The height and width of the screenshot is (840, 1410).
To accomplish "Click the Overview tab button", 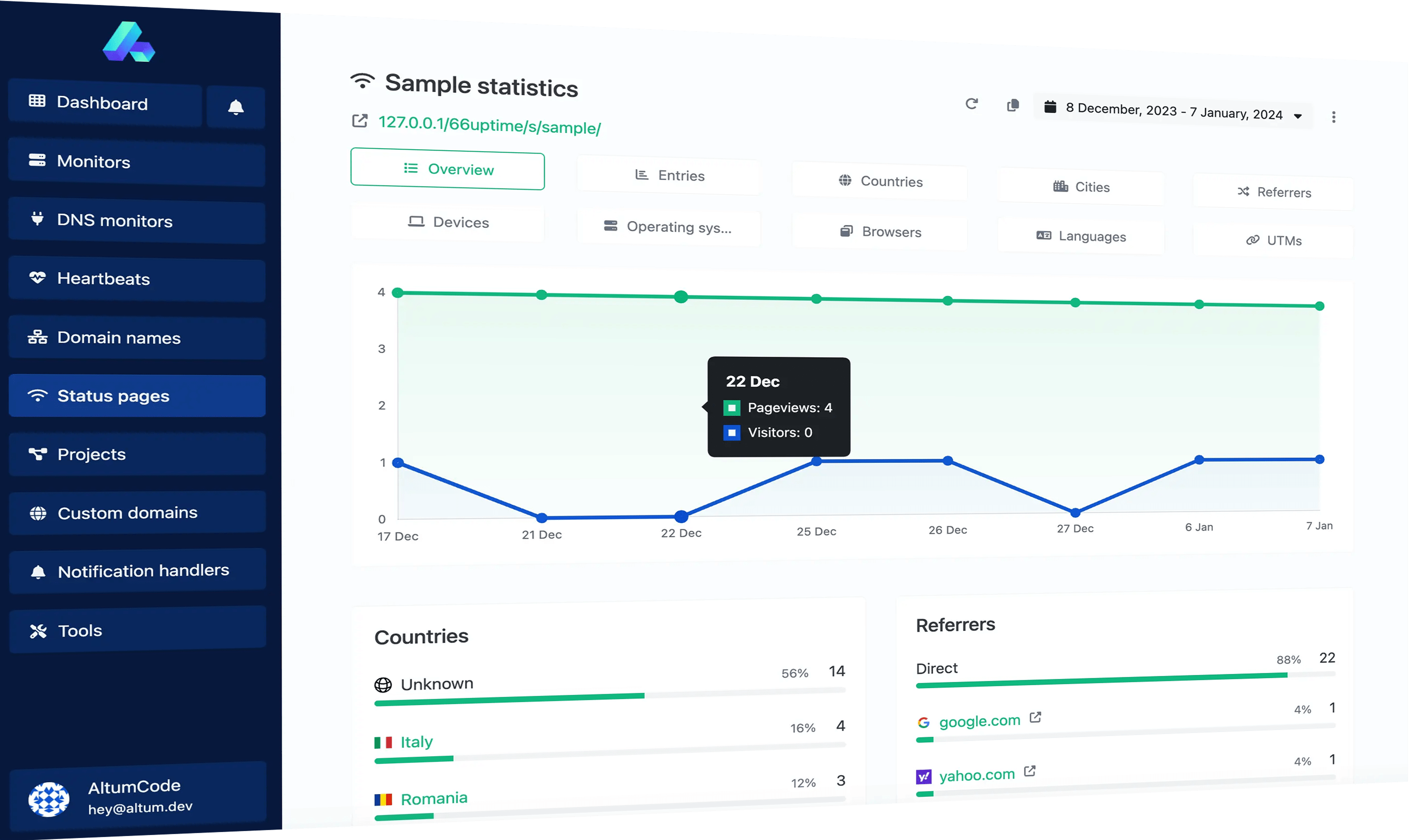I will pyautogui.click(x=448, y=168).
